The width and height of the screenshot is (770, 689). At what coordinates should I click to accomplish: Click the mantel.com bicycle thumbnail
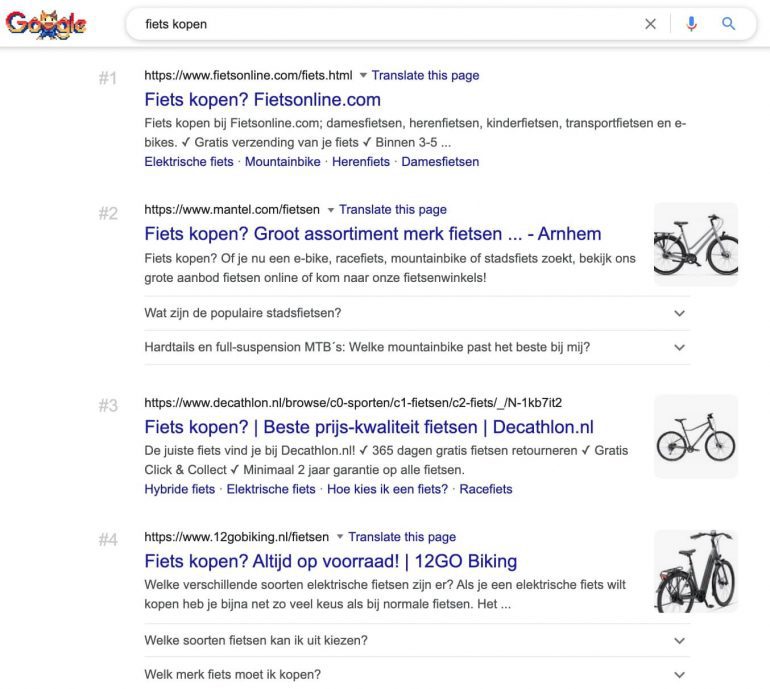[x=695, y=244]
